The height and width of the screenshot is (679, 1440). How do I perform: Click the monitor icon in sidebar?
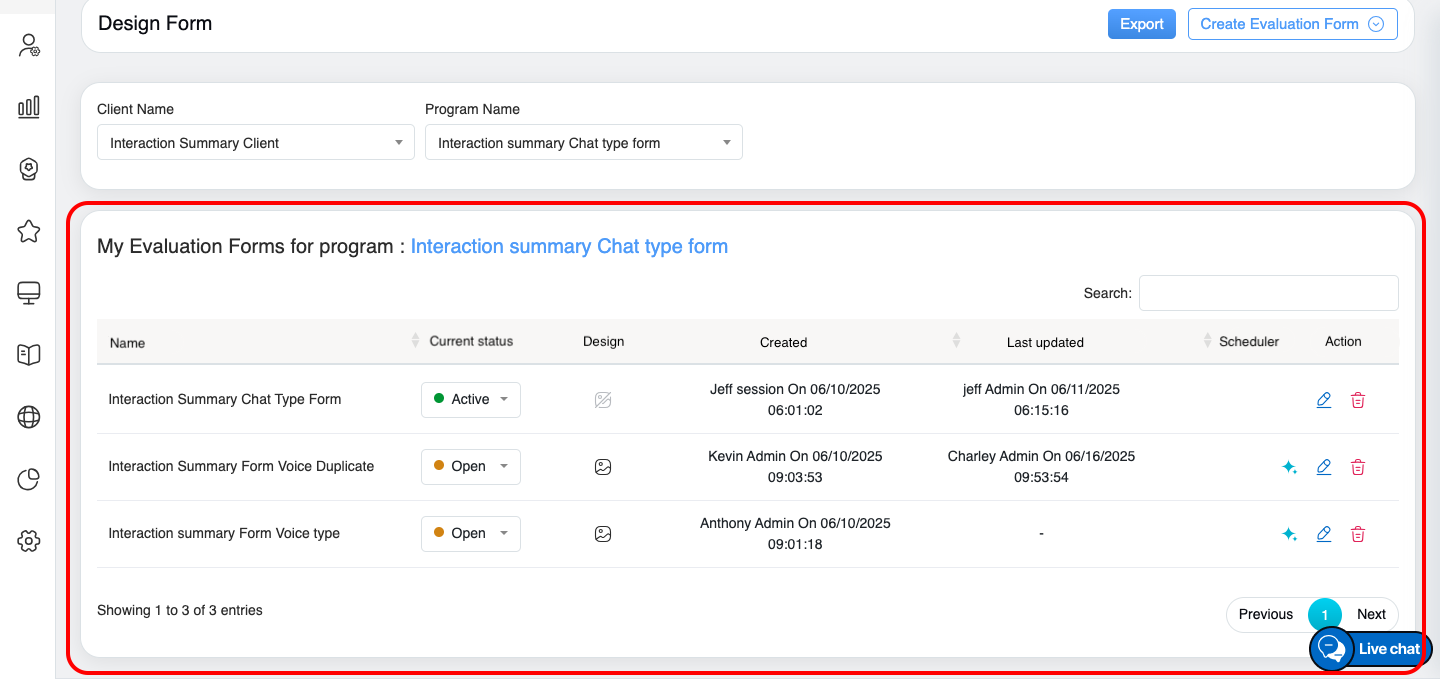point(29,293)
